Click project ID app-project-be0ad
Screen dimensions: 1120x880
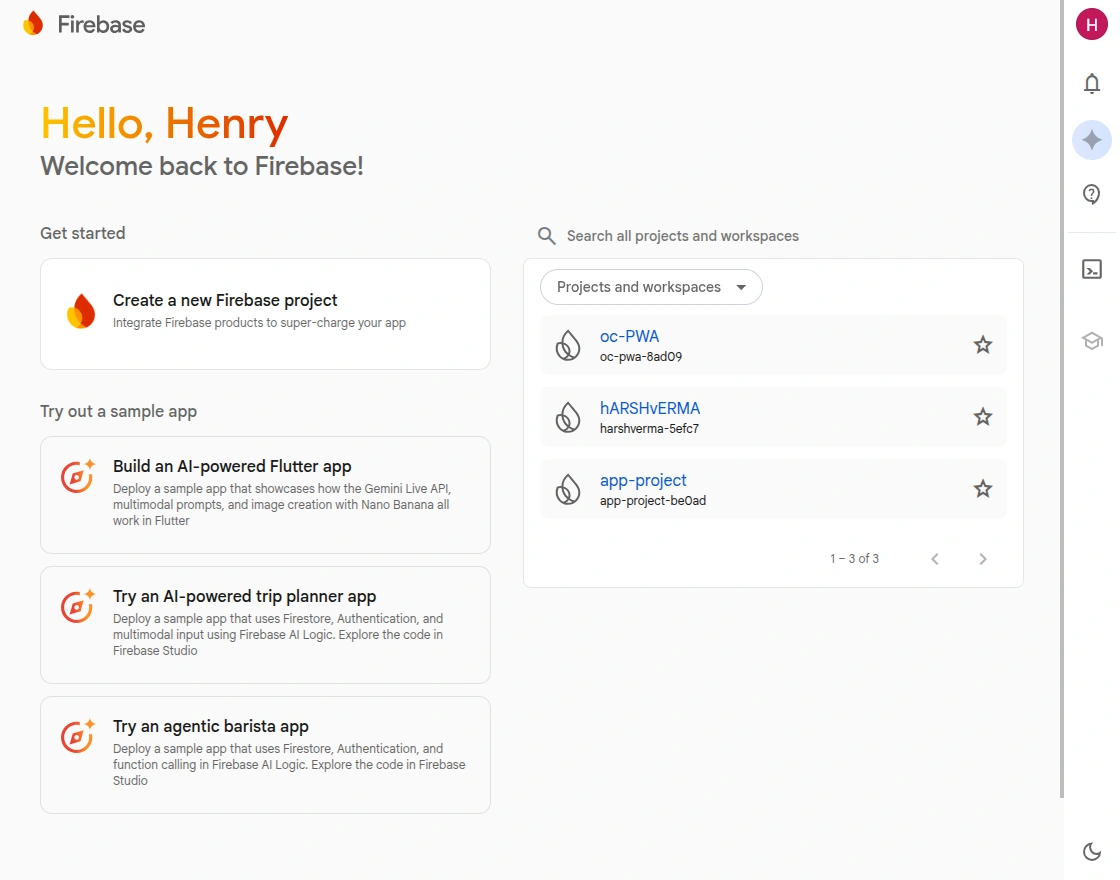(x=653, y=501)
